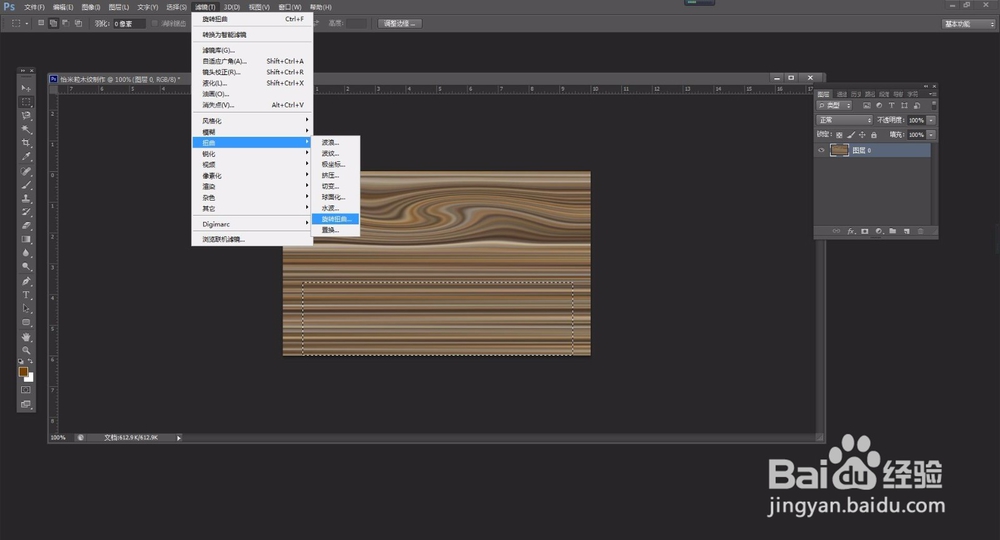The image size is (1000, 540).
Task: Select the Gradient tool
Action: coord(26,240)
